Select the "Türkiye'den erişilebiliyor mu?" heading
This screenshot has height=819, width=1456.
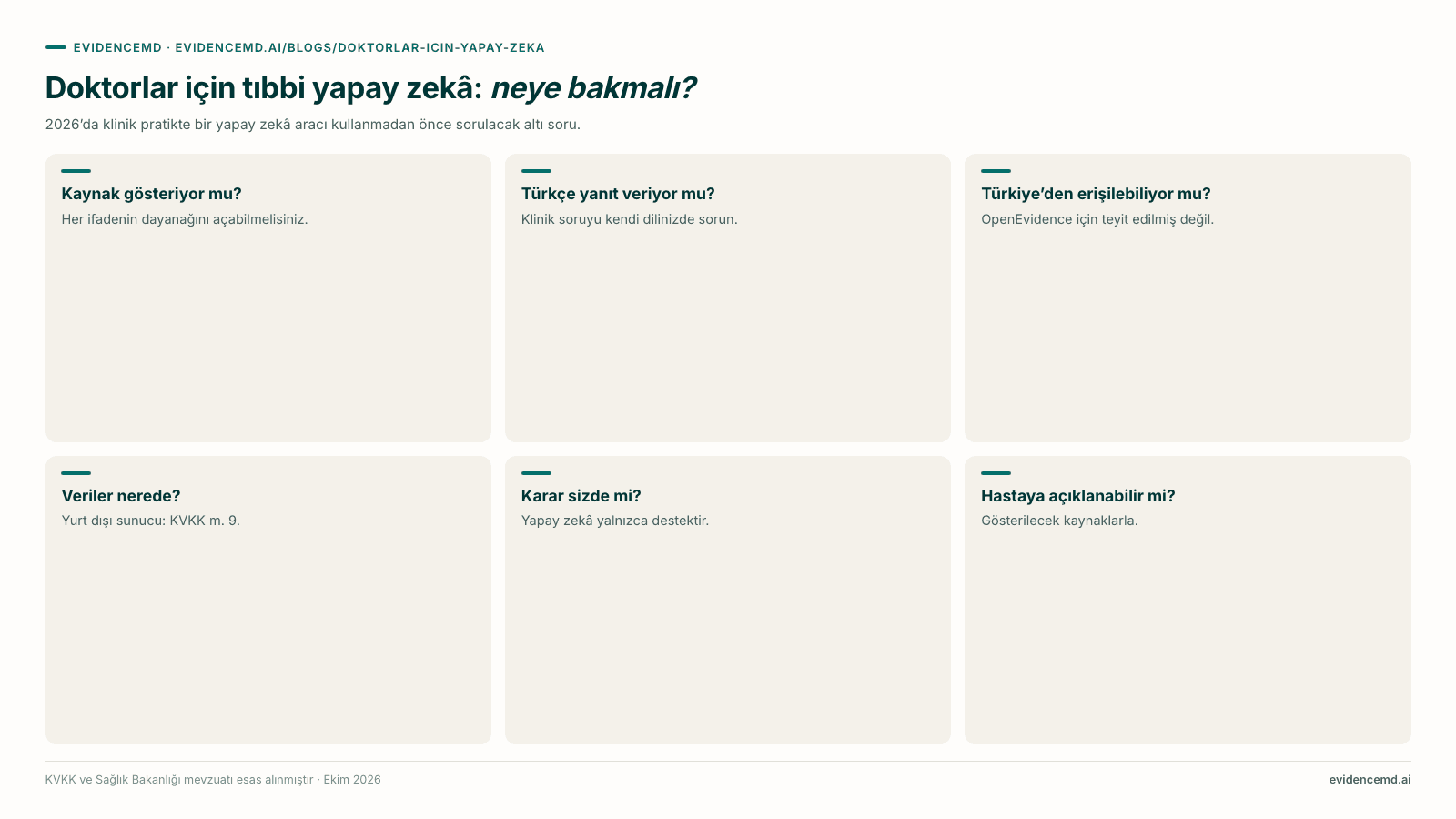click(x=1096, y=194)
